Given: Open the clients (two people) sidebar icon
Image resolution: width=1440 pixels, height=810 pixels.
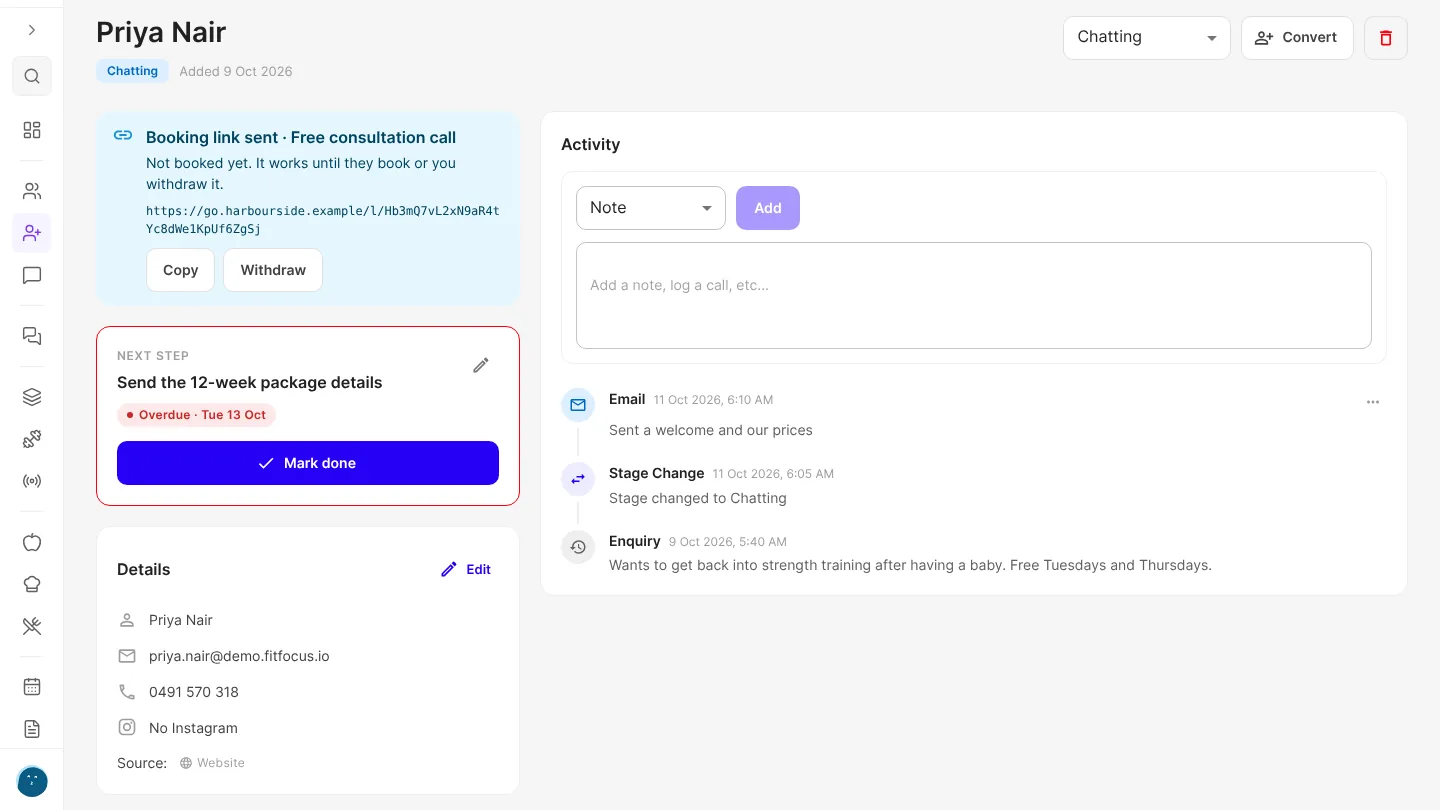Looking at the screenshot, I should (x=32, y=191).
